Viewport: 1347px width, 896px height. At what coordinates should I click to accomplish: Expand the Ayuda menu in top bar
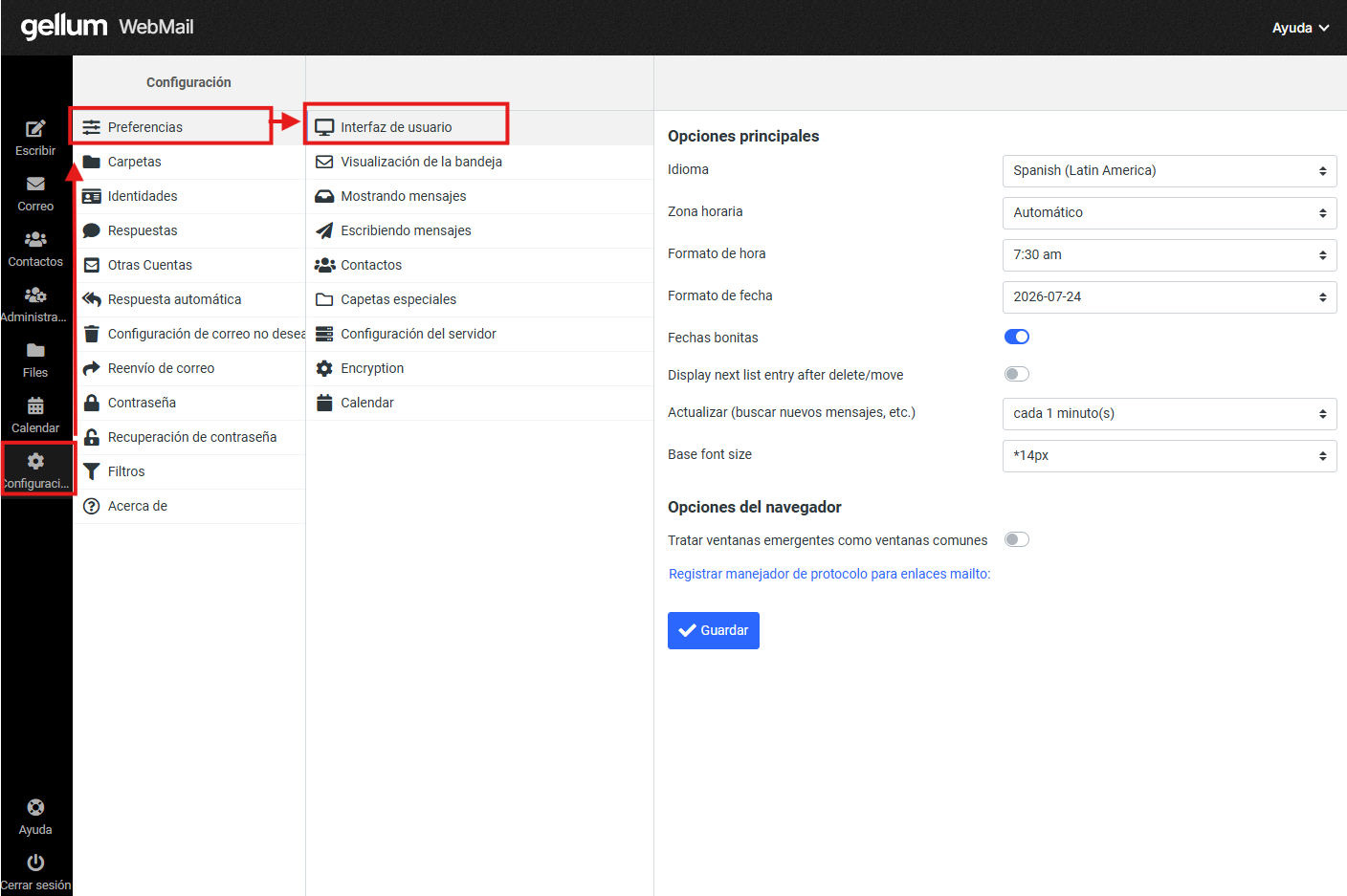tap(1300, 28)
